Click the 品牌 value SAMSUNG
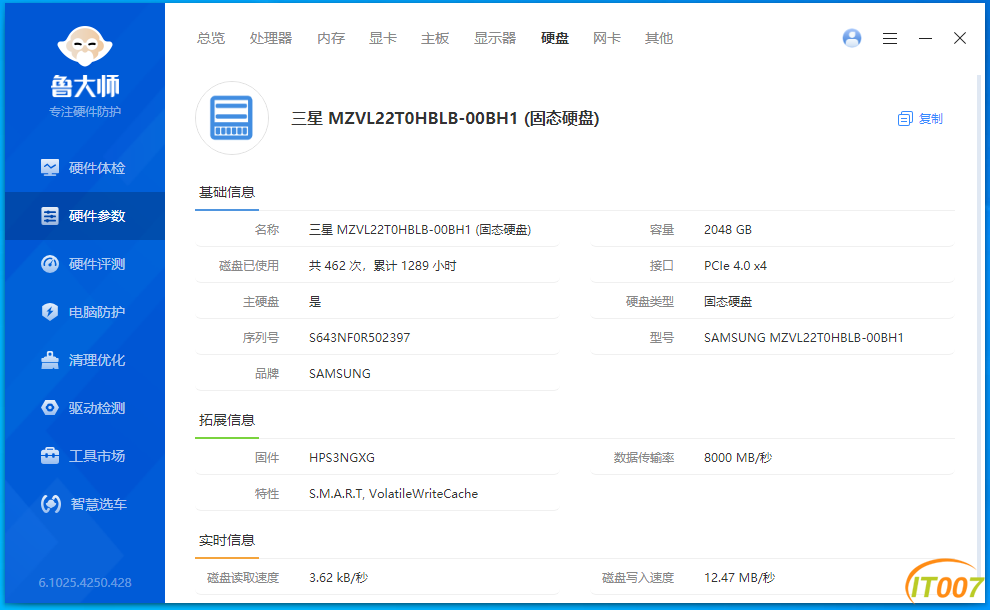The height and width of the screenshot is (610, 990). (340, 374)
